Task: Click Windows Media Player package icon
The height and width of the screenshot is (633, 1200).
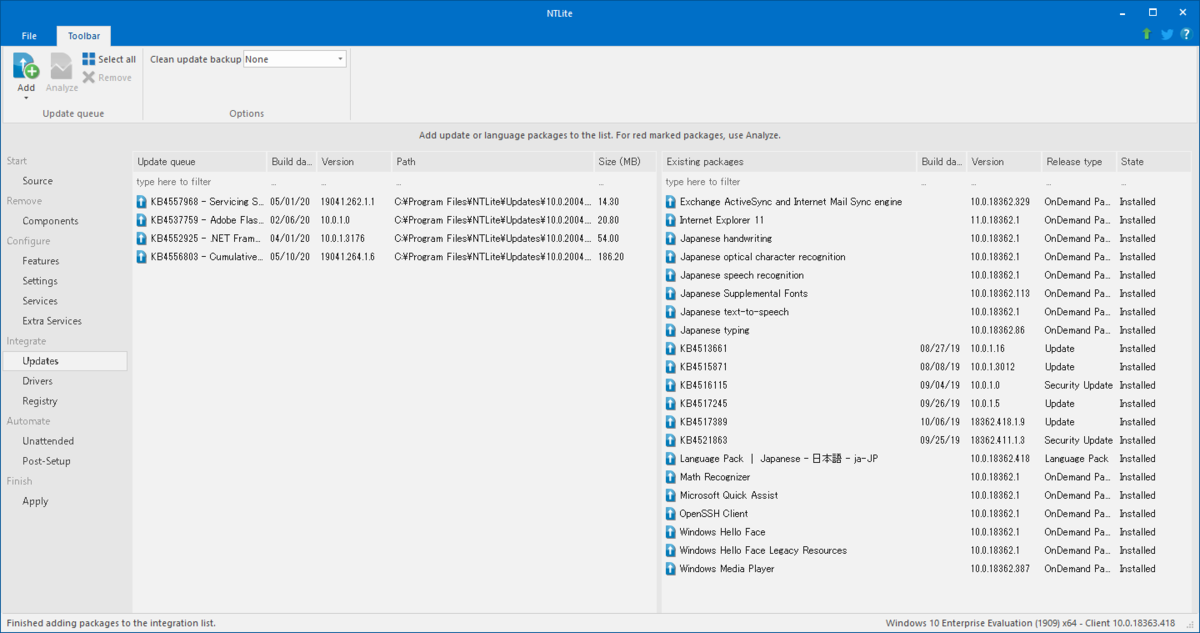Action: pos(671,569)
